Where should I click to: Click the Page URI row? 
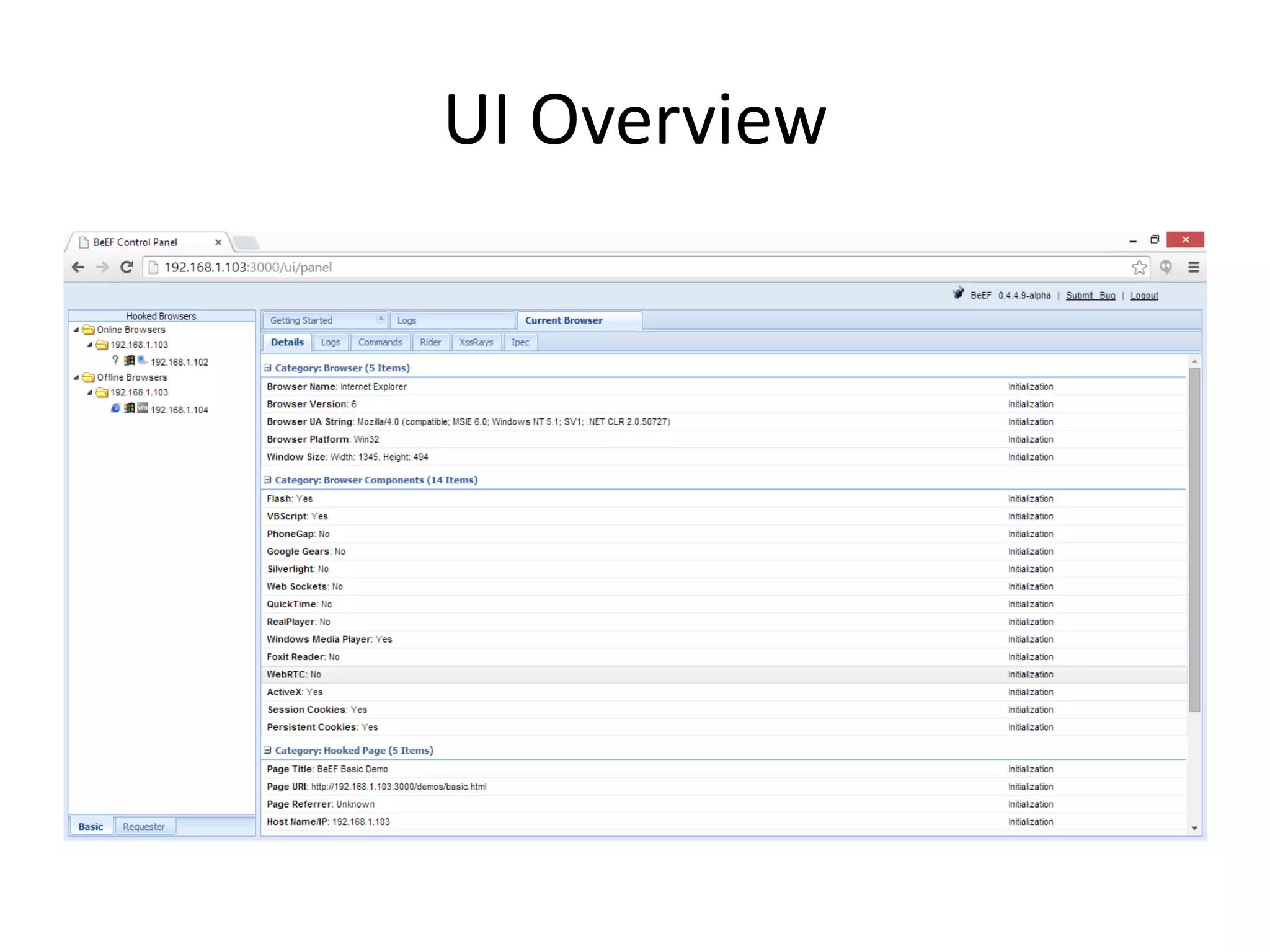click(x=724, y=787)
